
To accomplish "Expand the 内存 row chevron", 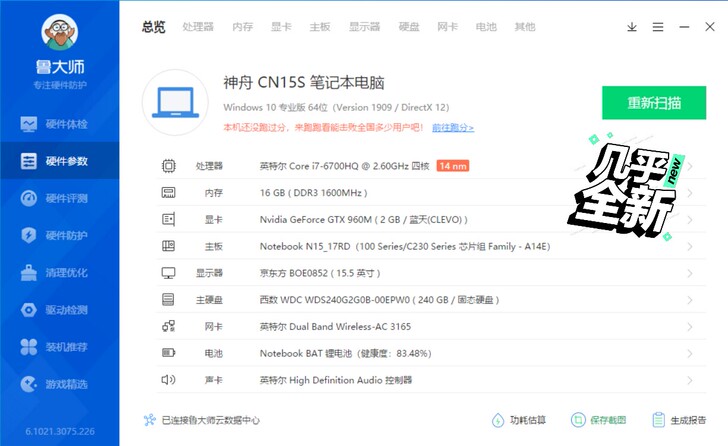I will tap(690, 193).
